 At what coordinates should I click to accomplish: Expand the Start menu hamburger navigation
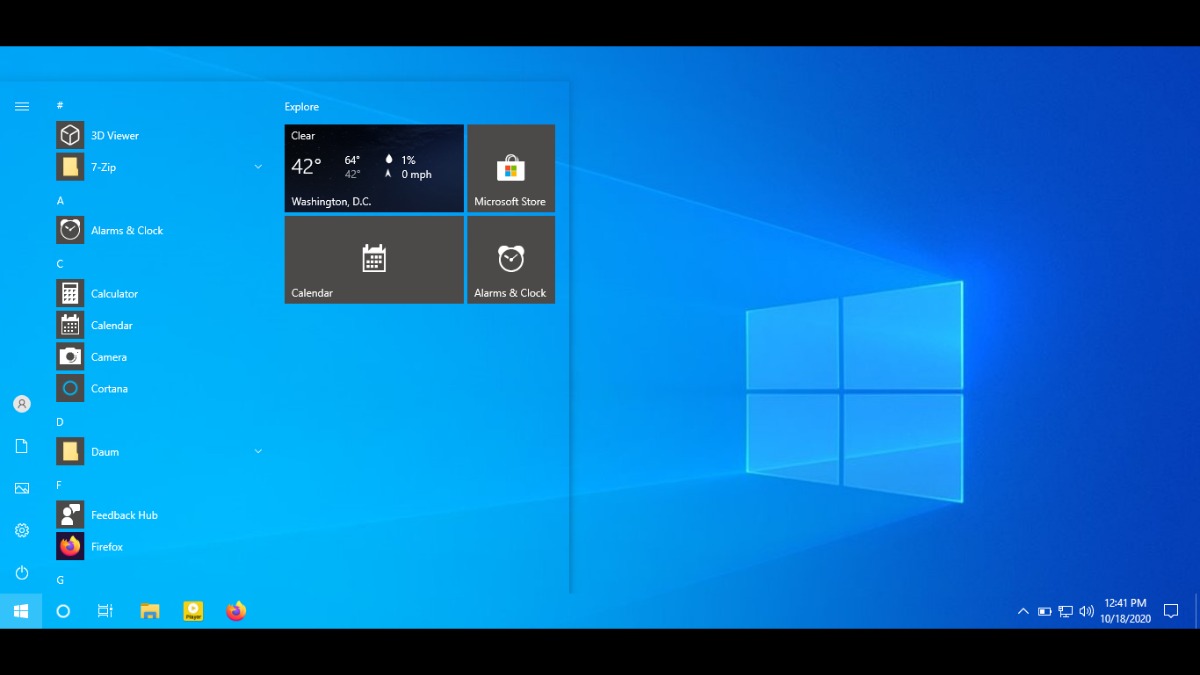[x=21, y=105]
